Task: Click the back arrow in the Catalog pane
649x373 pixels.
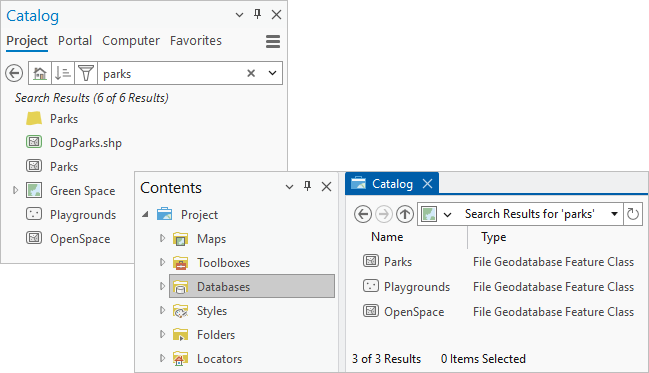Action: [x=14, y=73]
